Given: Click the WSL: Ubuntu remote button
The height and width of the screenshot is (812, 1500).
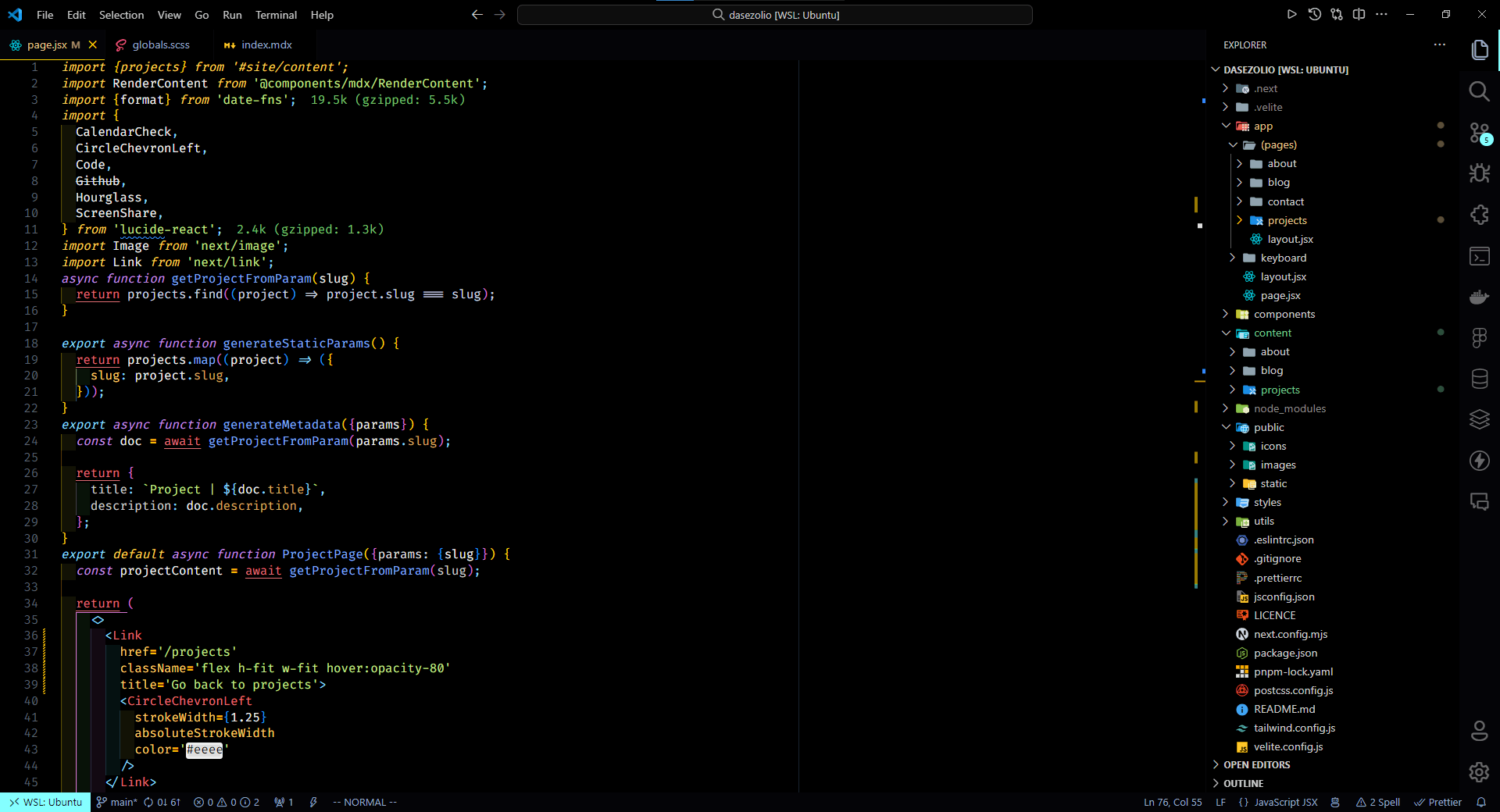Looking at the screenshot, I should coord(45,803).
